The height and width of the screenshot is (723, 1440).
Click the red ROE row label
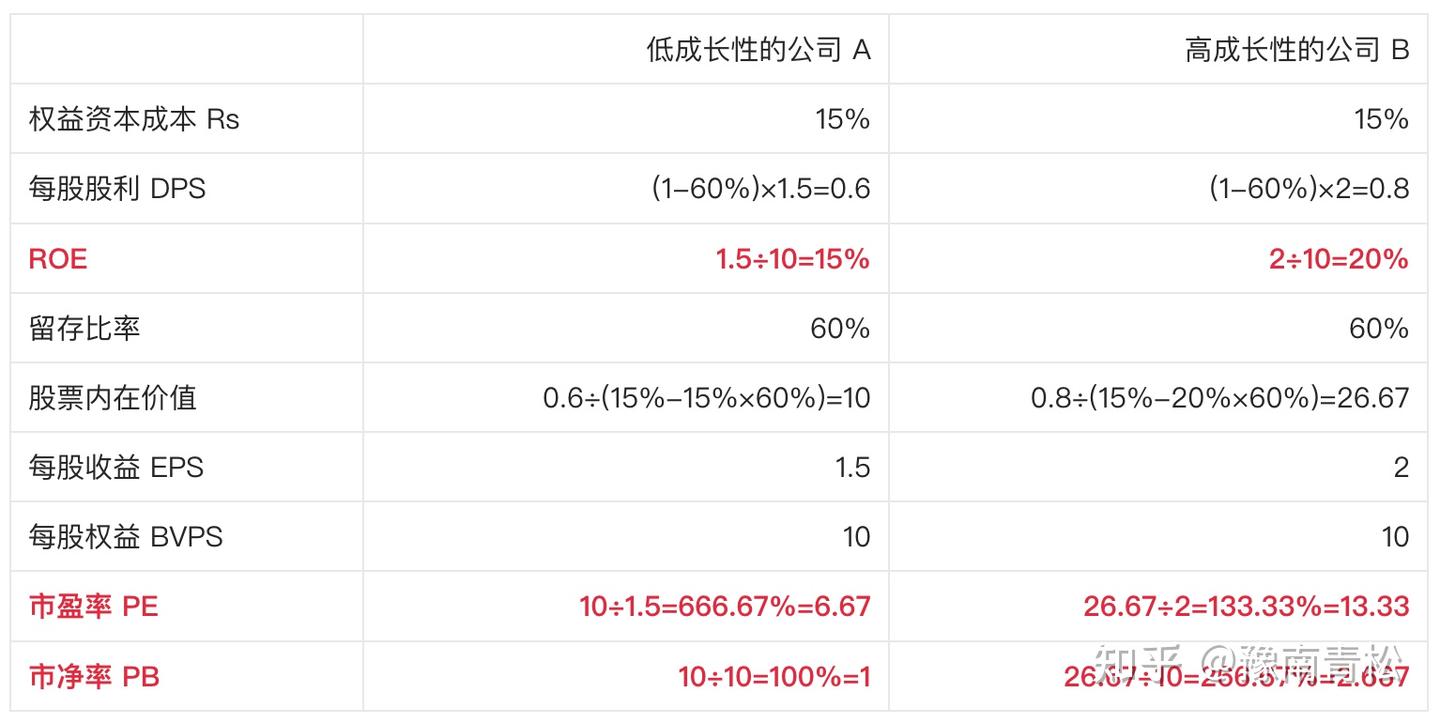[x=58, y=259]
